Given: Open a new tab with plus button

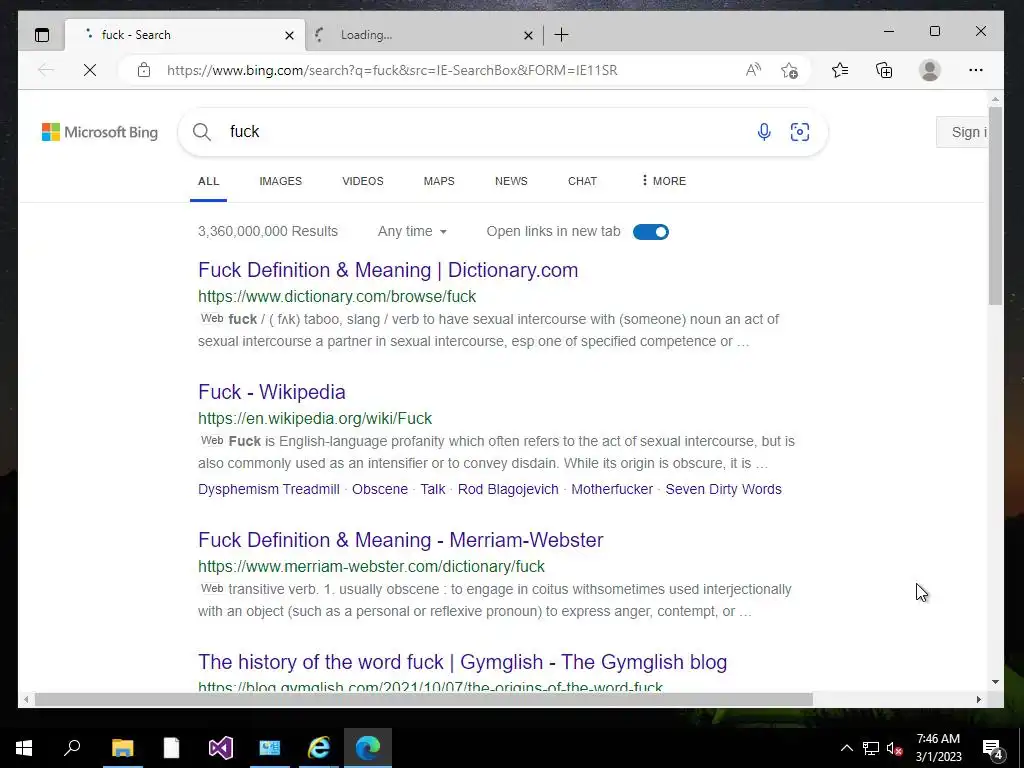Looking at the screenshot, I should pyautogui.click(x=562, y=35).
